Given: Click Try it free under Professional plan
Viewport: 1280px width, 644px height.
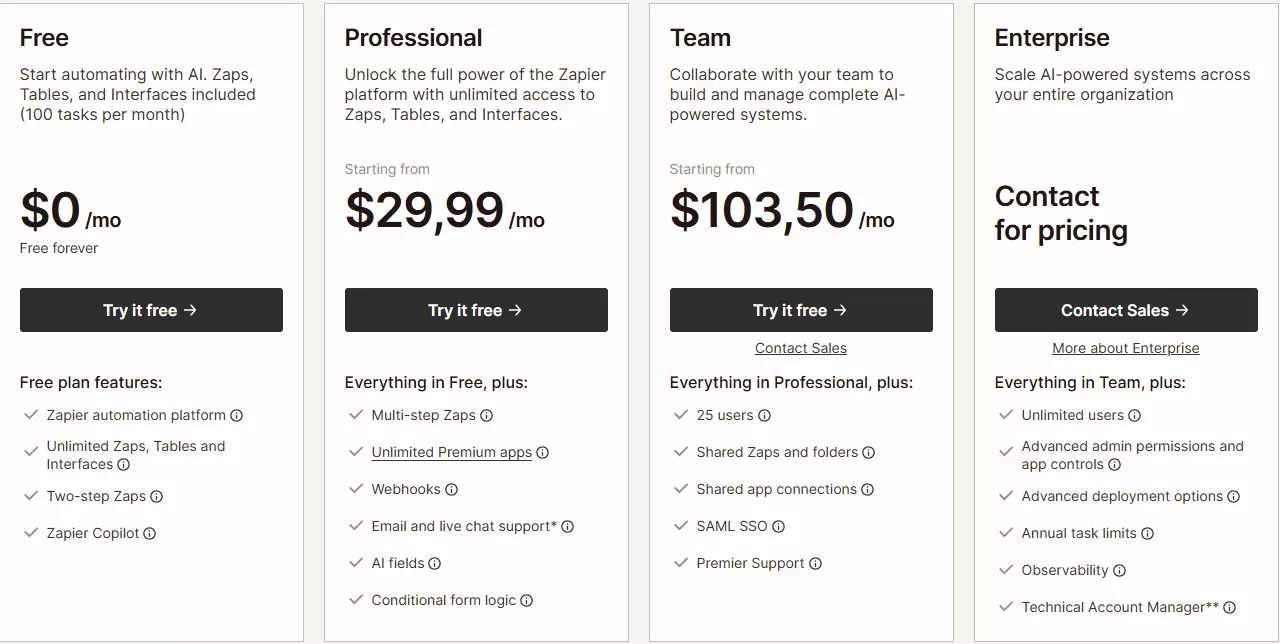Looking at the screenshot, I should pyautogui.click(x=476, y=310).
